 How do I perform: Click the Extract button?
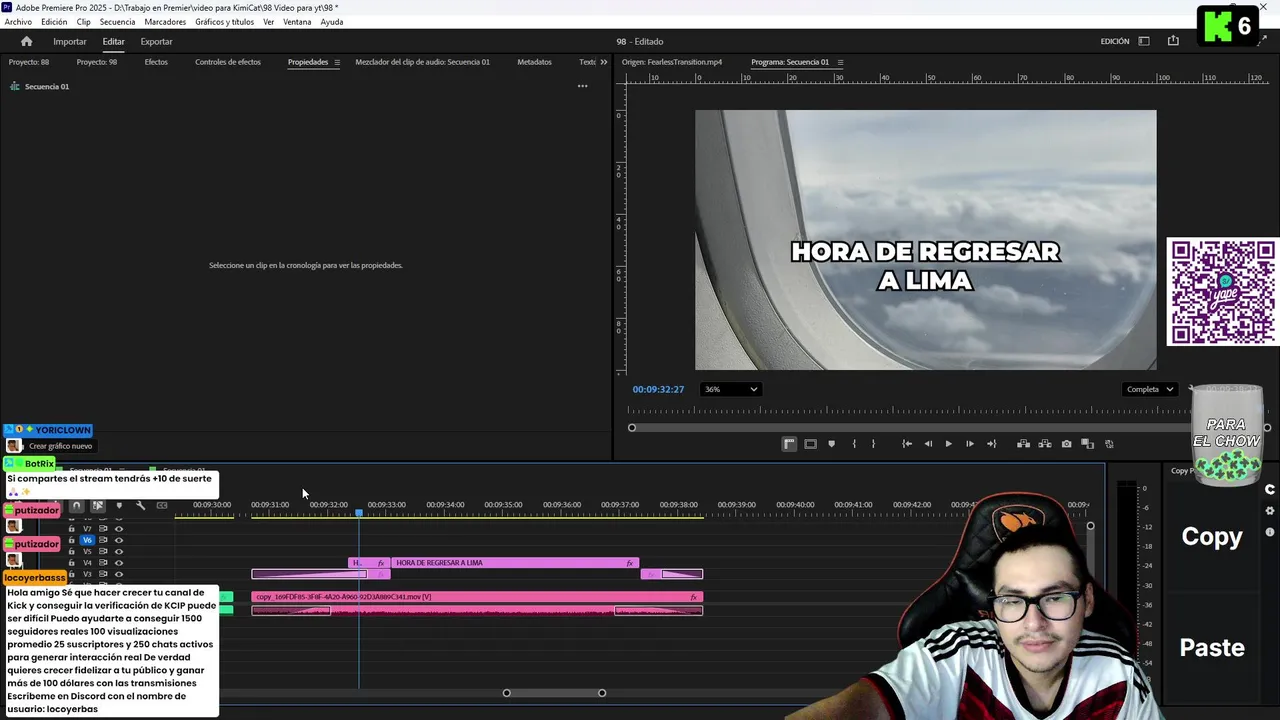(1044, 444)
